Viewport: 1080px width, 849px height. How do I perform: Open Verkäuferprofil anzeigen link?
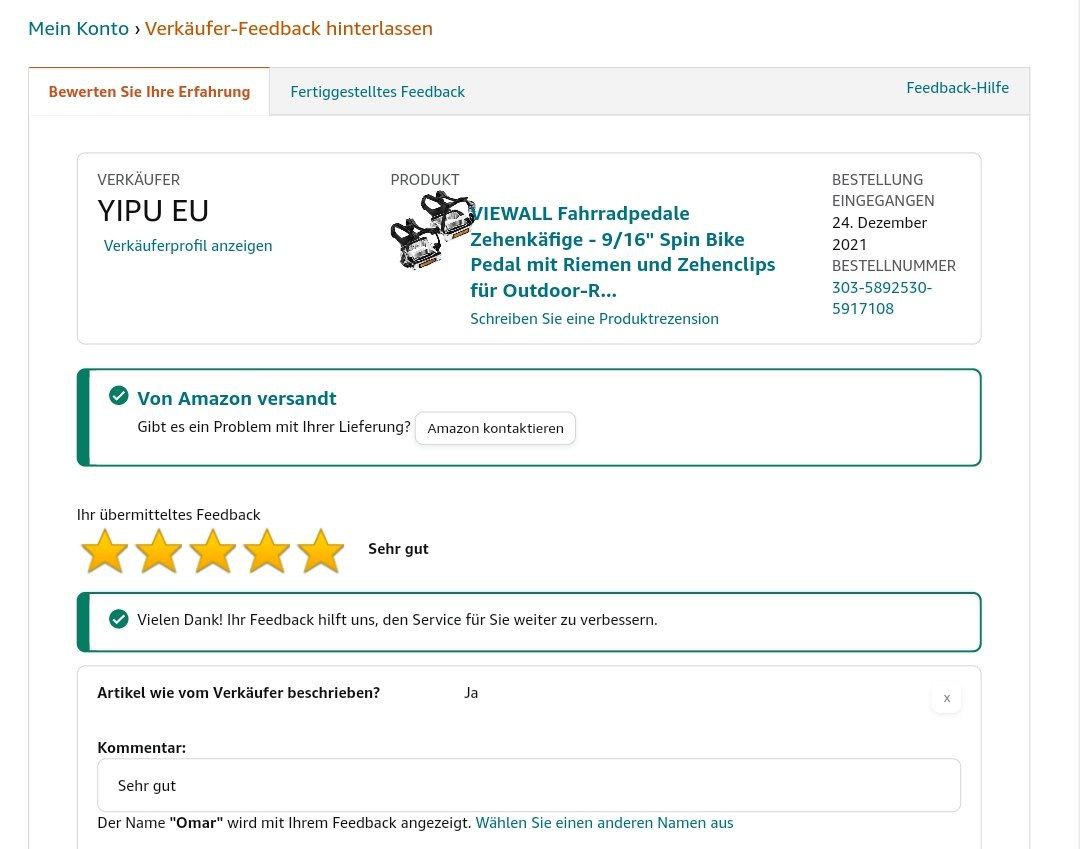[188, 246]
